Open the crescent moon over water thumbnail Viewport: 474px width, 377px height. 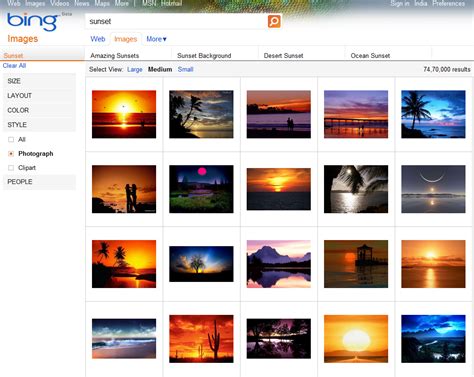click(x=433, y=189)
